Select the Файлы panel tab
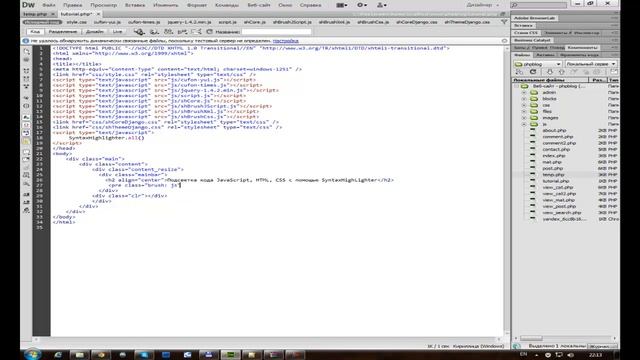The height and width of the screenshot is (360, 640). 522,55
